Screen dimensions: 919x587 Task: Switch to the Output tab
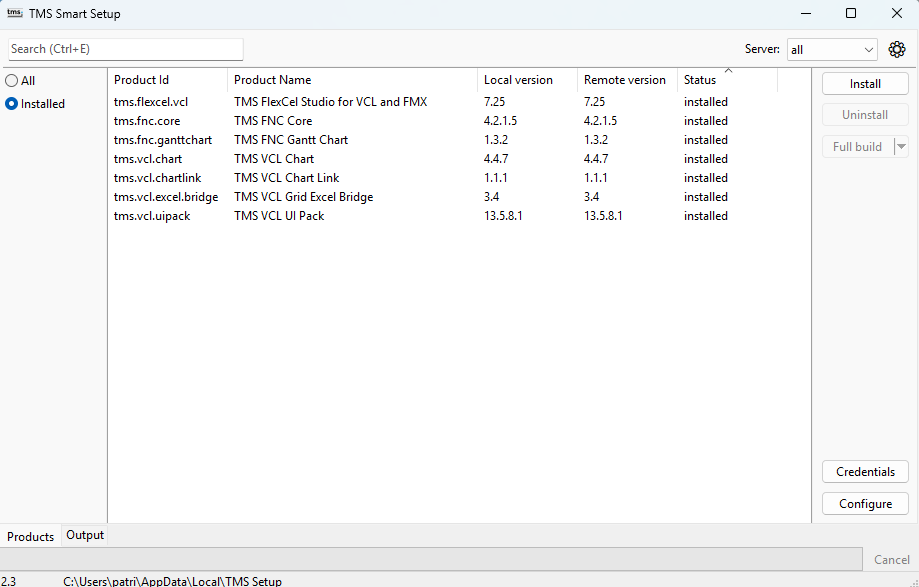click(x=85, y=535)
